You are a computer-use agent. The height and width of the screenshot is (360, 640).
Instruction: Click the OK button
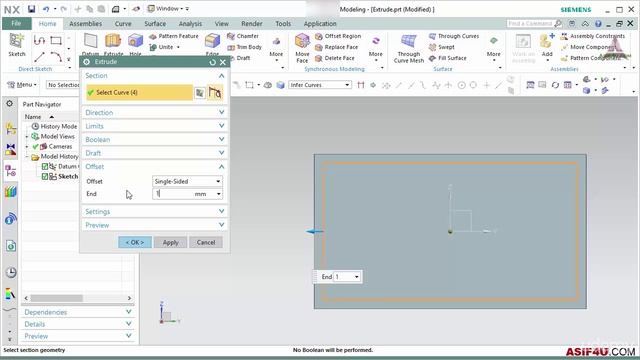pos(135,242)
